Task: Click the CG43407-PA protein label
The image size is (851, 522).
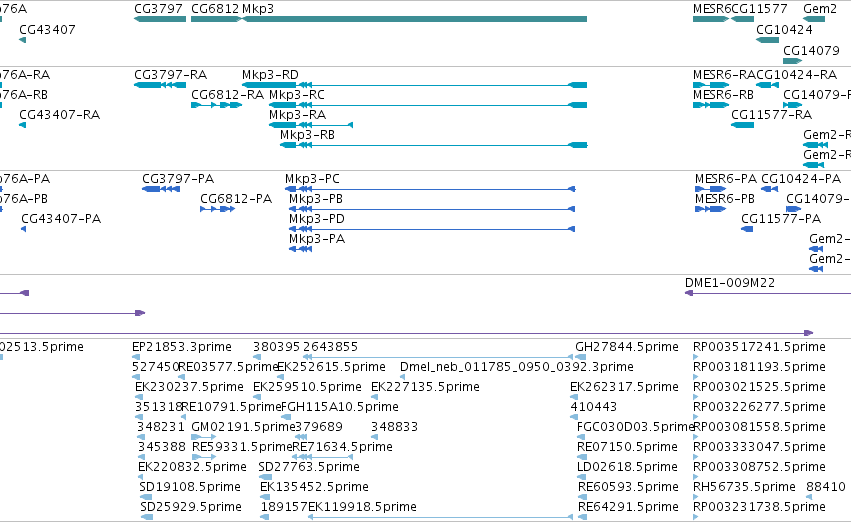Action: (61, 219)
